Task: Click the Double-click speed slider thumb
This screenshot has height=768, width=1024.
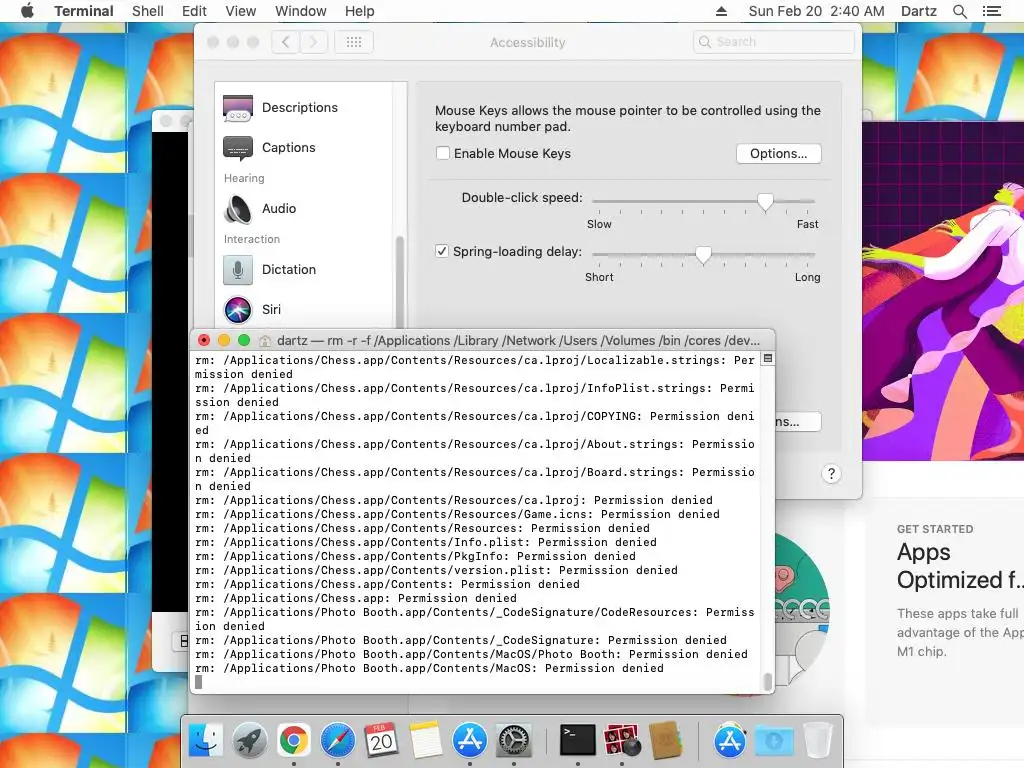Action: tap(765, 202)
